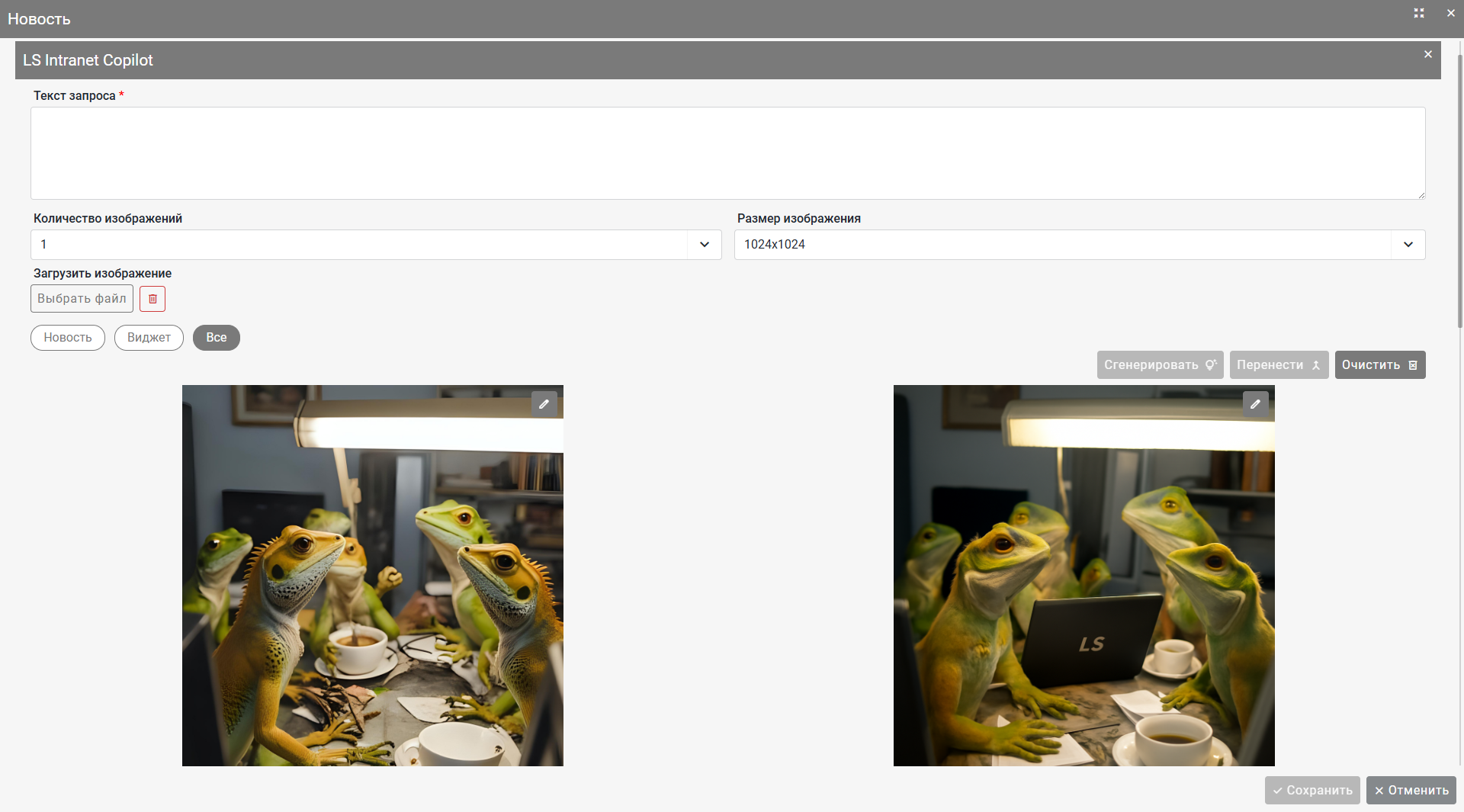The image size is (1464, 812).
Task: Click the red trash icon beside file chooser
Action: coord(152,299)
